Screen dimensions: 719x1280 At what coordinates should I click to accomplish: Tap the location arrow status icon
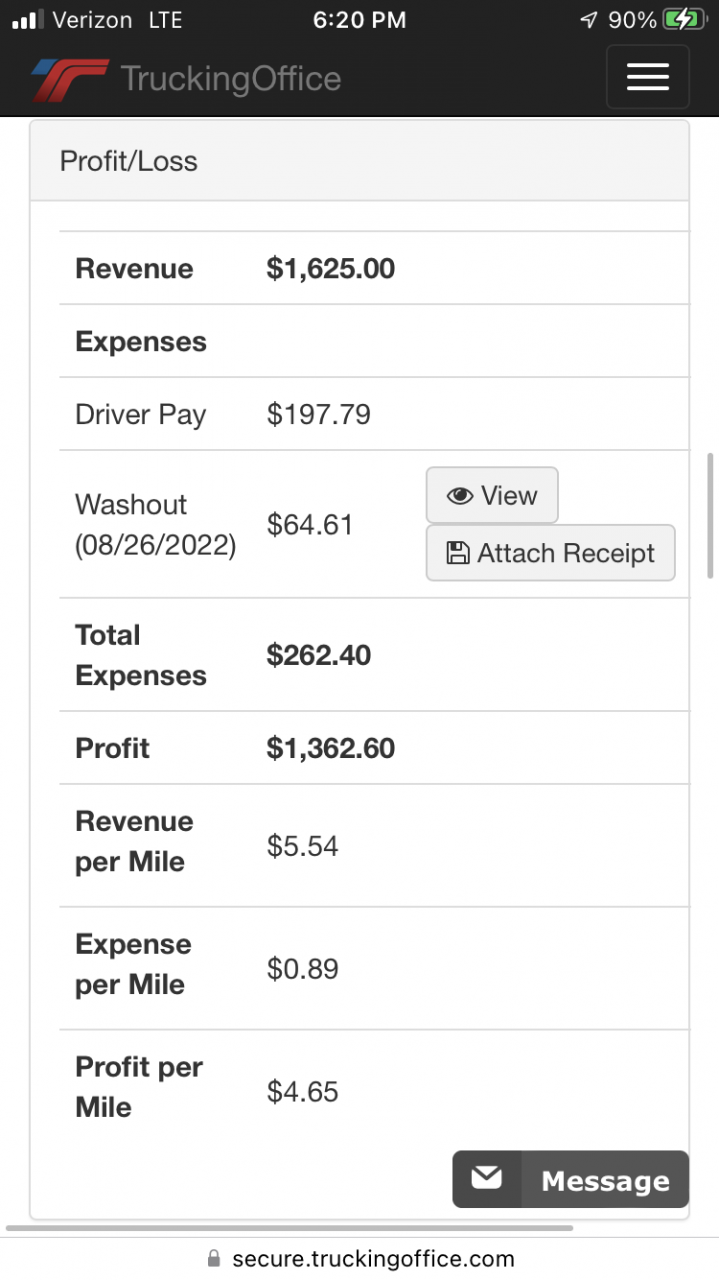point(588,20)
